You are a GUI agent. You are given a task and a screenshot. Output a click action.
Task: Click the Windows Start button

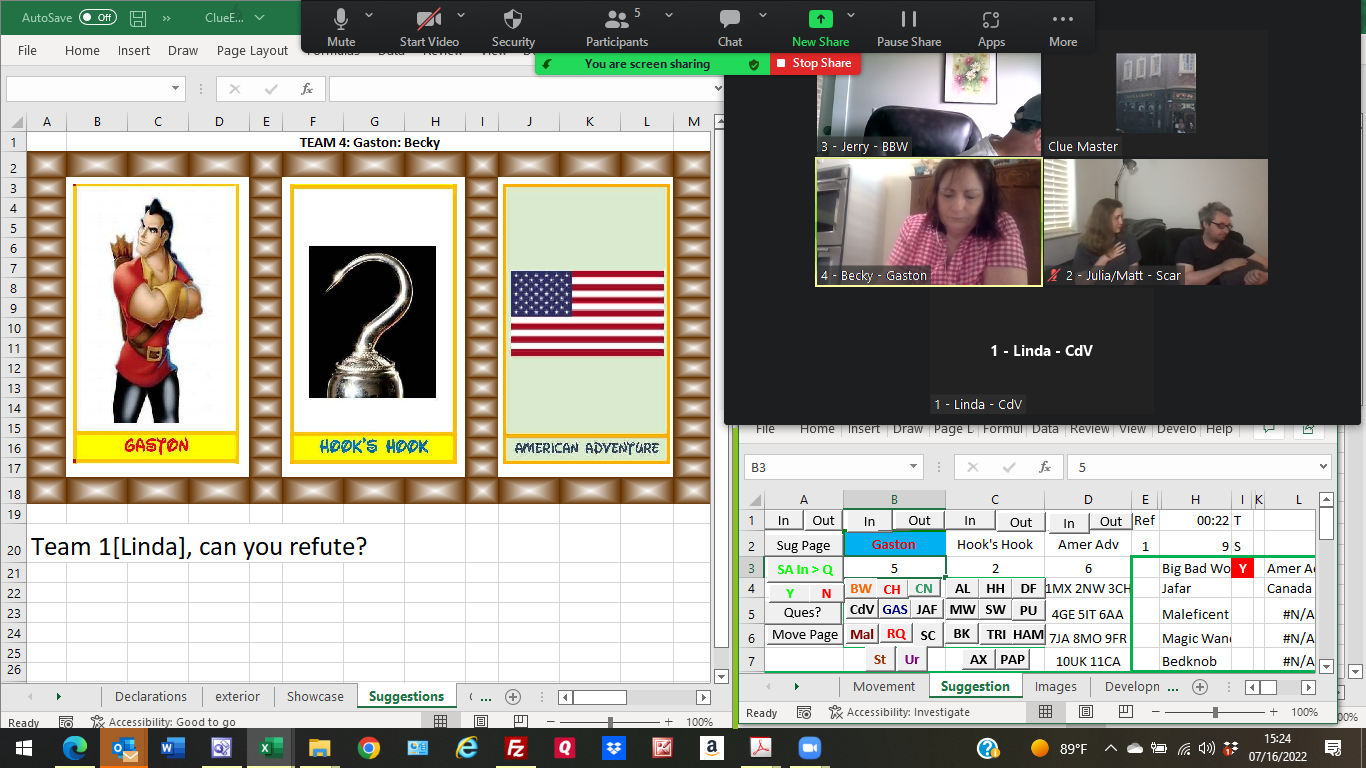(22, 747)
